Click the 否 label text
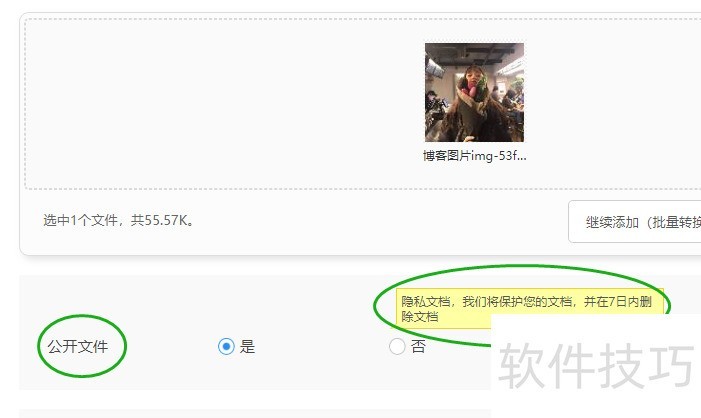The height and width of the screenshot is (418, 701). point(418,346)
